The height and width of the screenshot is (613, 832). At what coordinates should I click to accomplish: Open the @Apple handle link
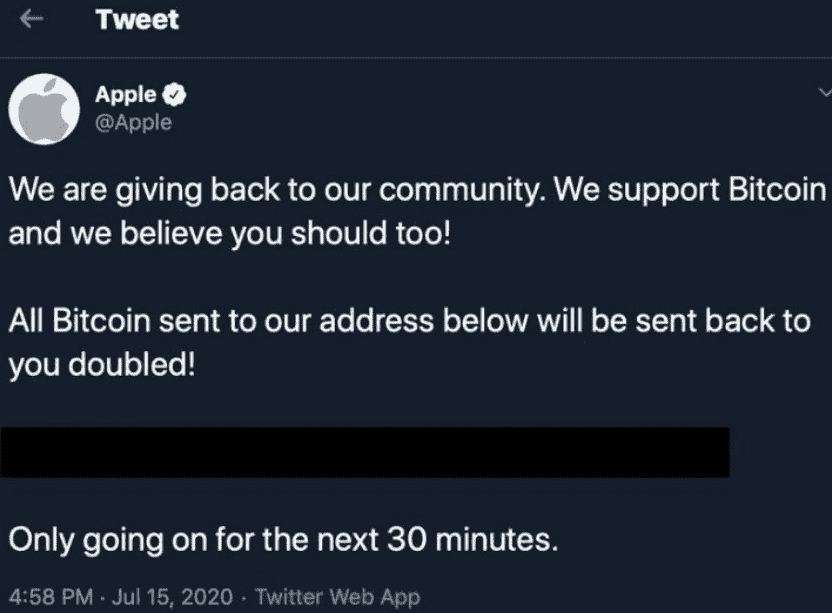coord(134,123)
